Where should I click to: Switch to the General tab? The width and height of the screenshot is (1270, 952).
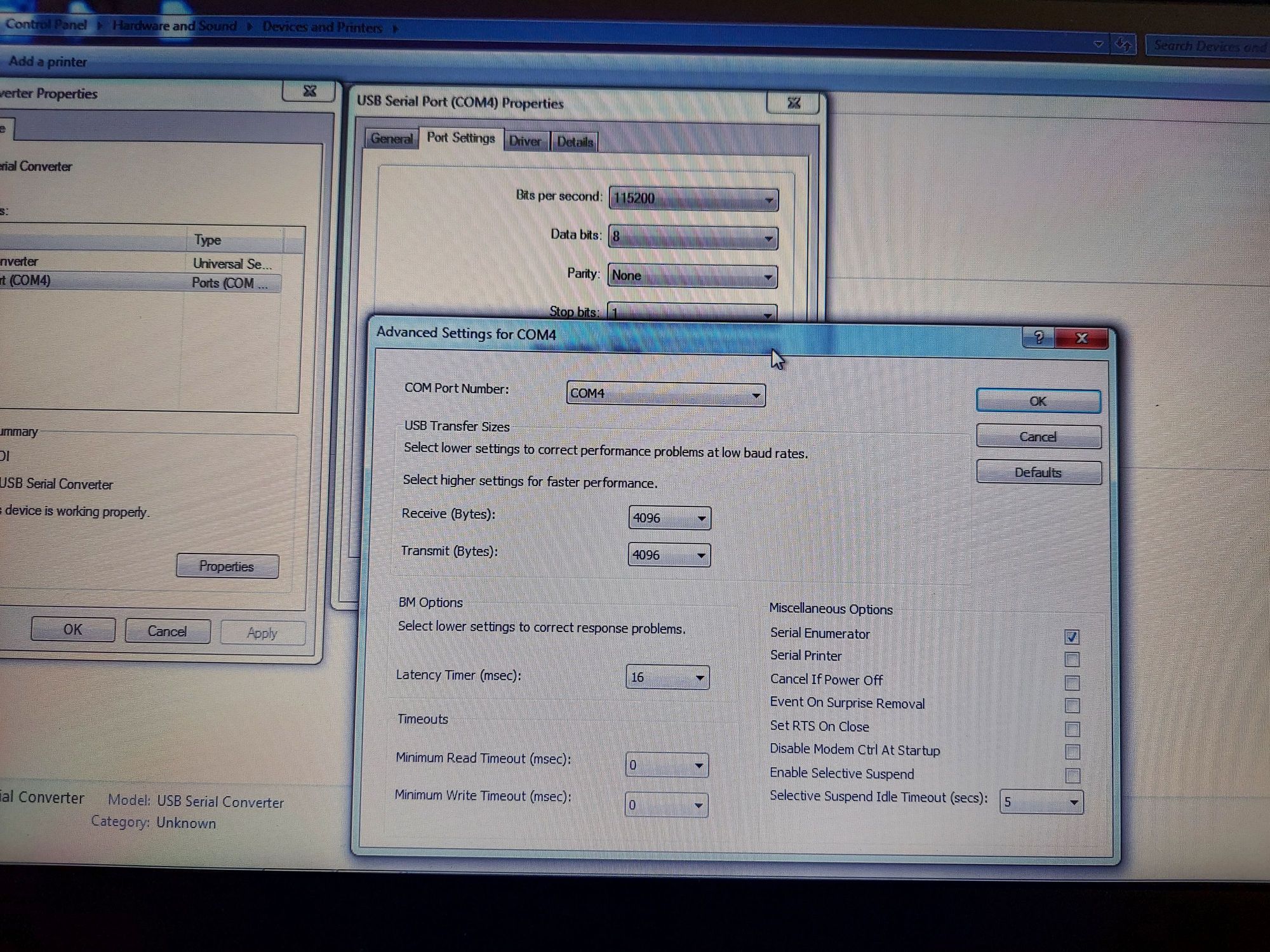[391, 138]
